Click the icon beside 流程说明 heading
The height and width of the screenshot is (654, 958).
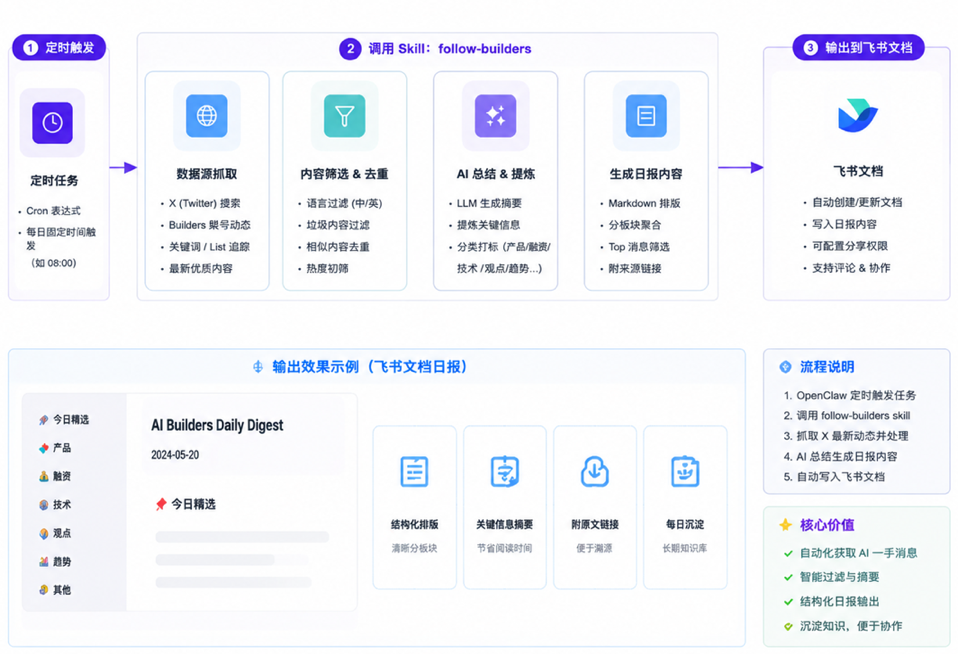point(786,367)
